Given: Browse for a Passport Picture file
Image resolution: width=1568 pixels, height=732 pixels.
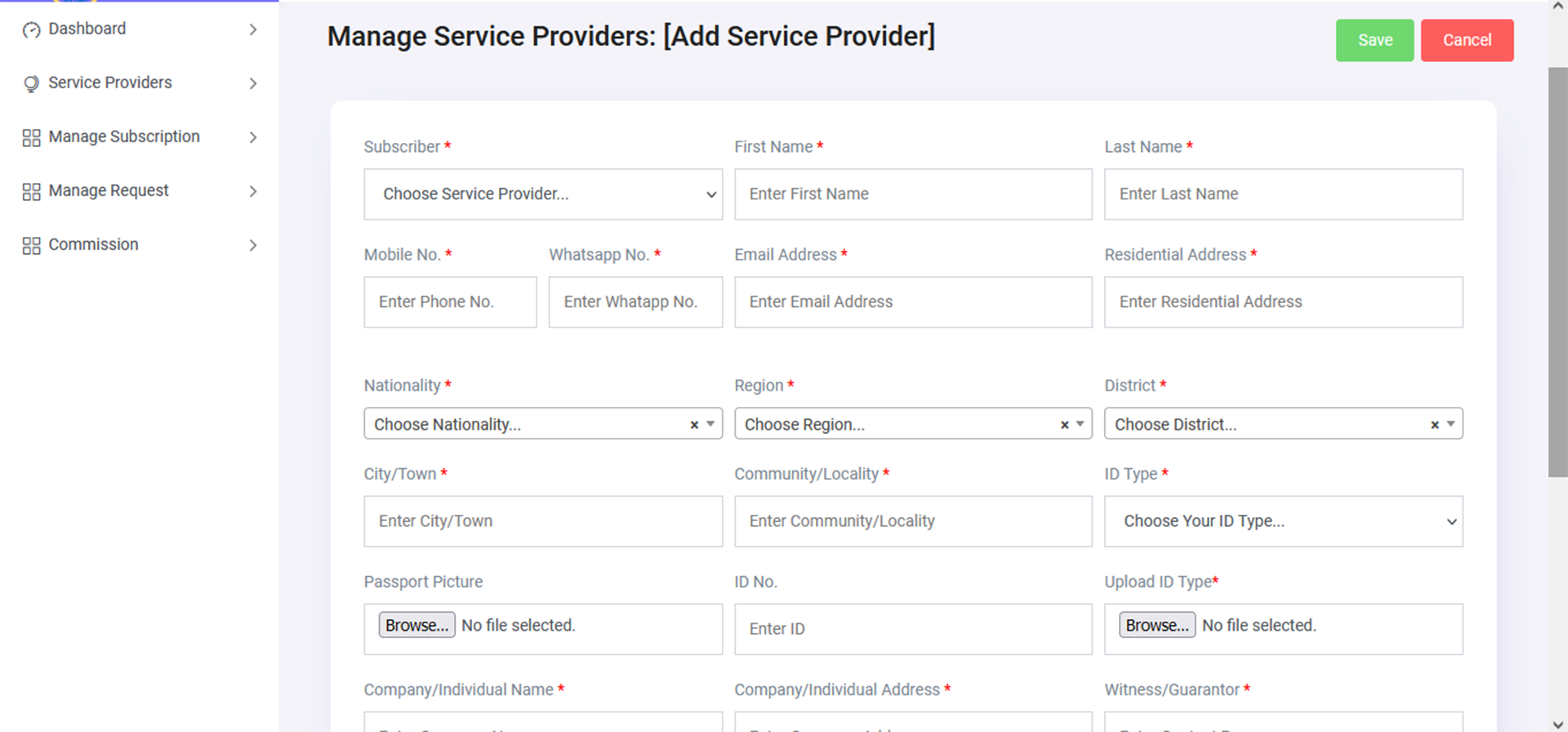Looking at the screenshot, I should pos(416,625).
